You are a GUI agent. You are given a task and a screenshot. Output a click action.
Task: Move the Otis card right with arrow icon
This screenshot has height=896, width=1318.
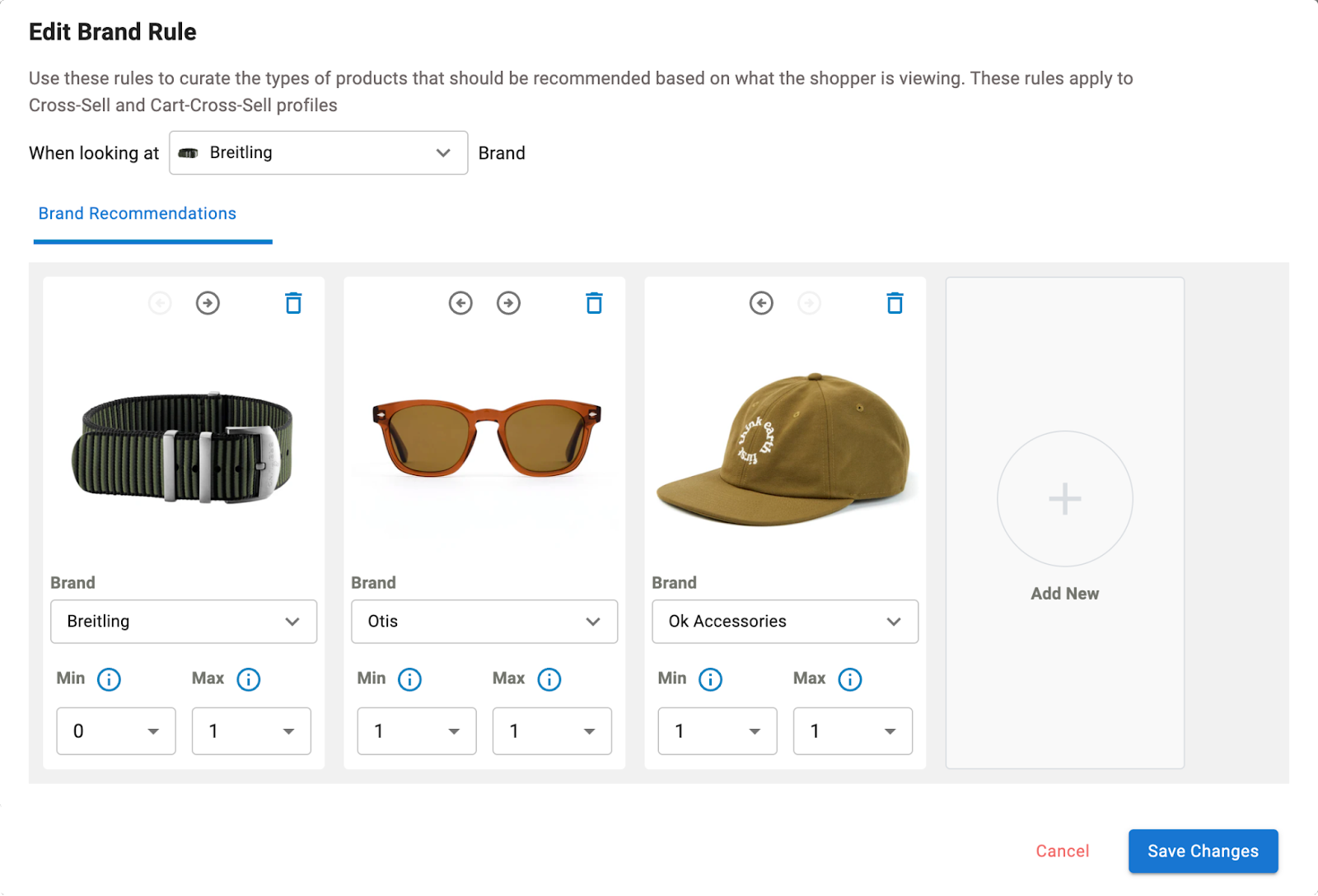click(x=508, y=303)
